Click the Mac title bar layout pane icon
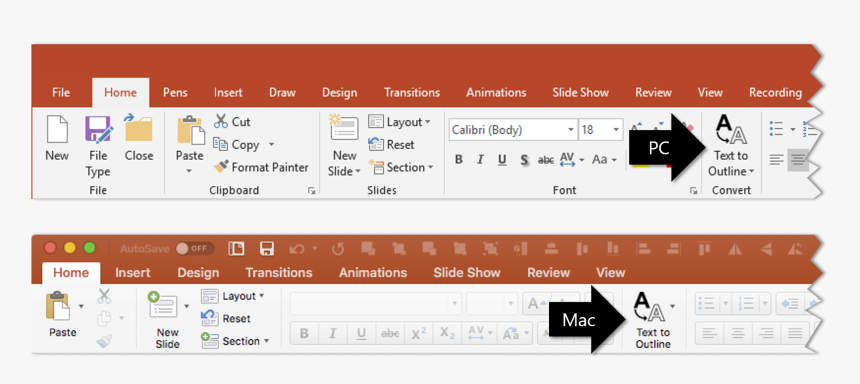 236,249
